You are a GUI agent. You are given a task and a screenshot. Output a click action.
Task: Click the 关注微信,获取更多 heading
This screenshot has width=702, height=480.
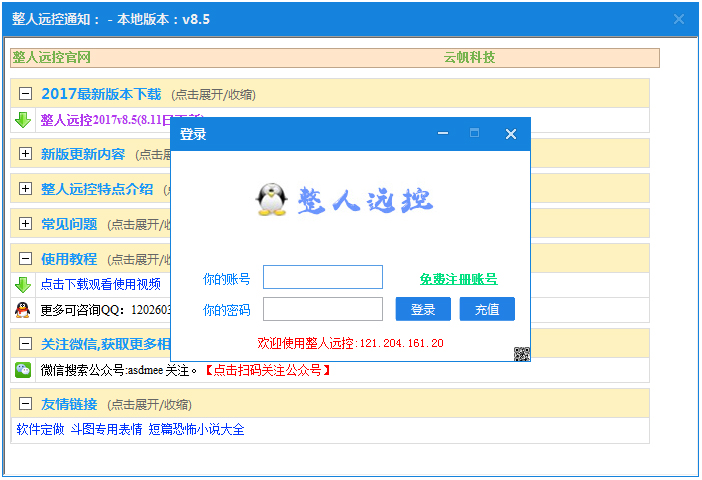[106, 344]
